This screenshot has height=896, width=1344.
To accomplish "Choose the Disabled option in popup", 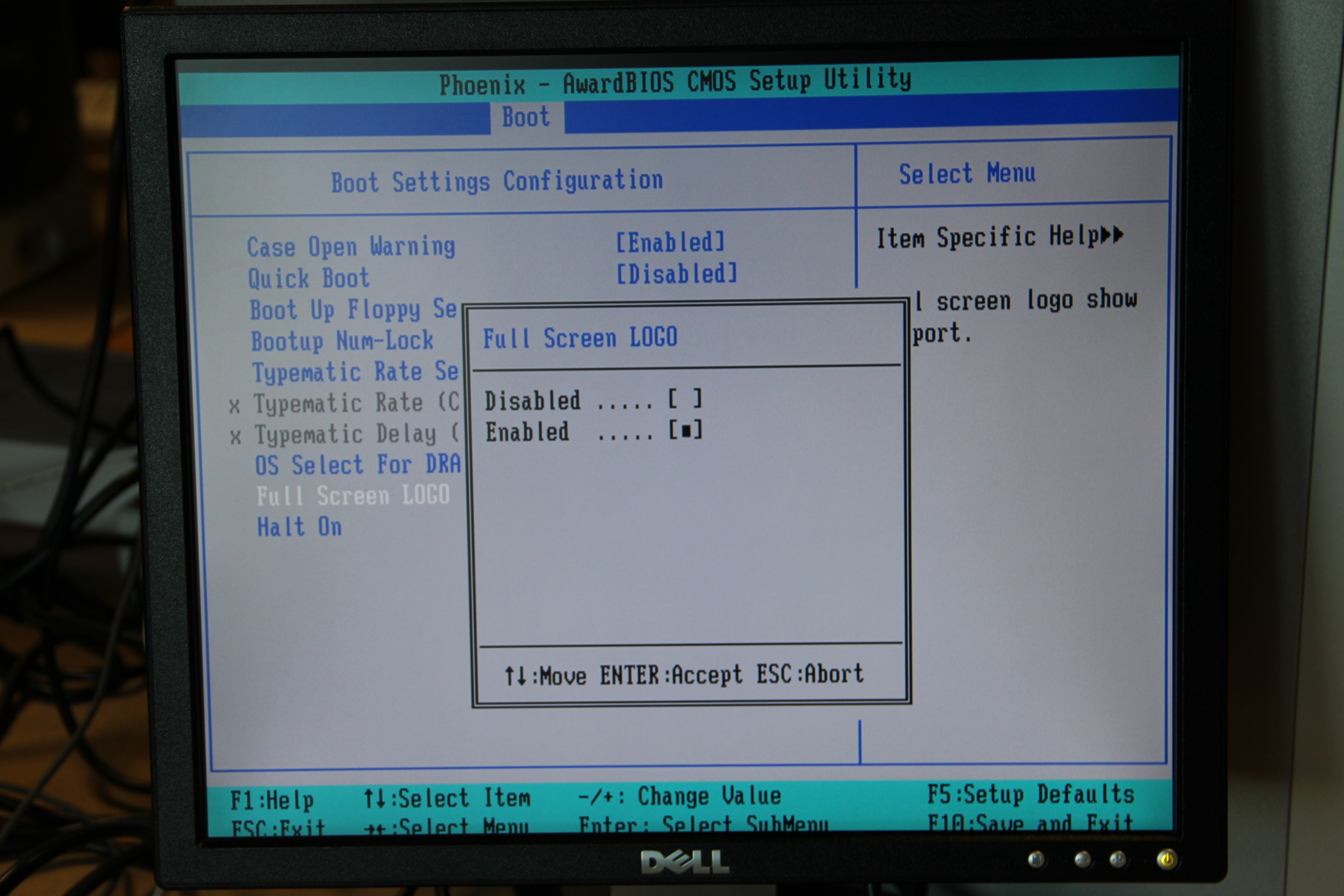I will (593, 400).
